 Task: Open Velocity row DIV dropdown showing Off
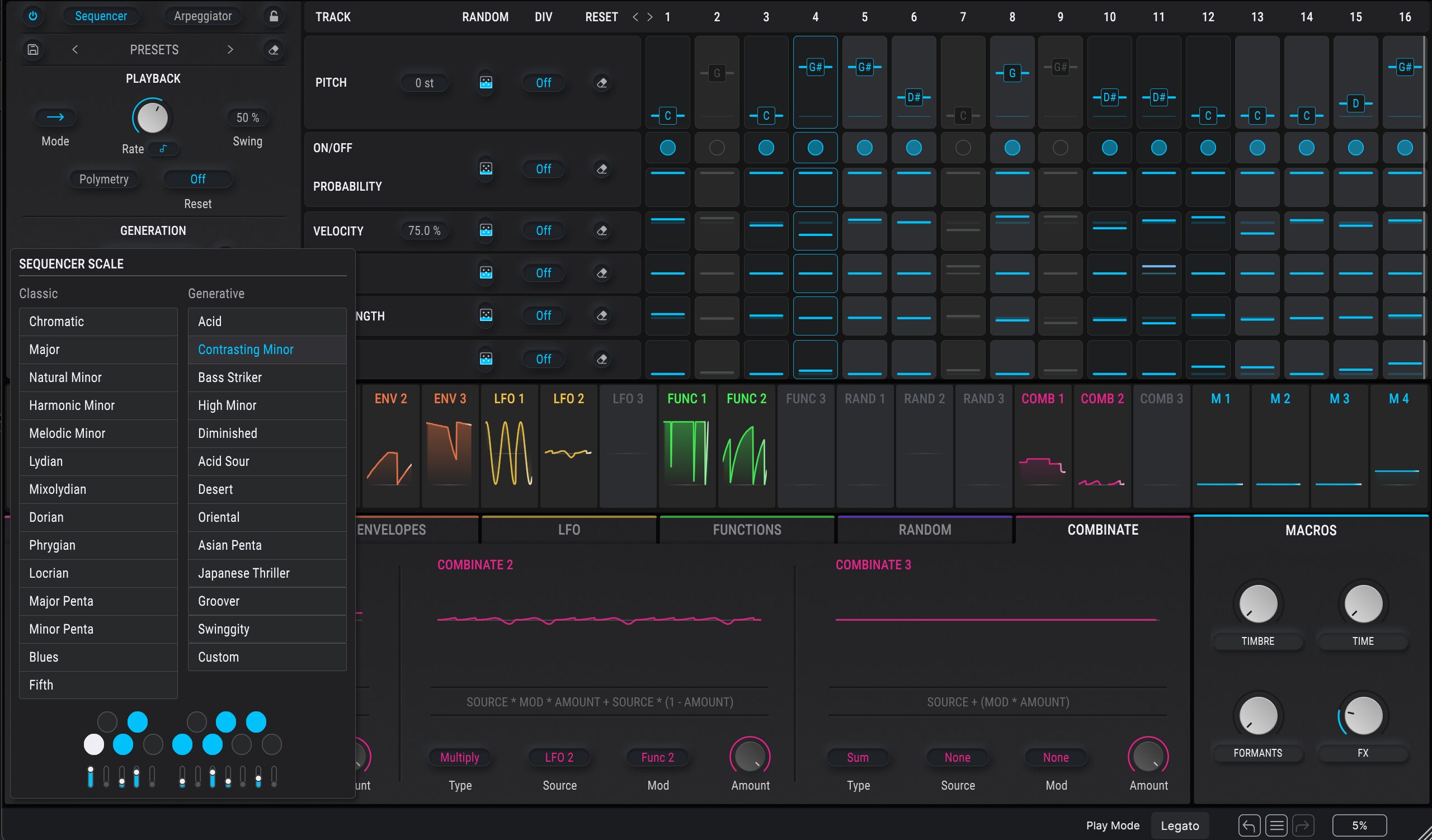pos(543,230)
